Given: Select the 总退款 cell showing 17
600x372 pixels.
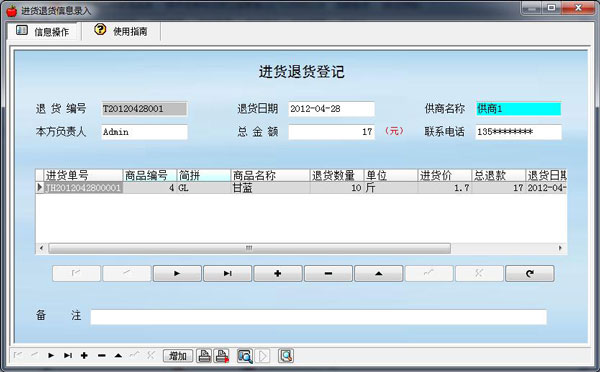Looking at the screenshot, I should [x=499, y=188].
